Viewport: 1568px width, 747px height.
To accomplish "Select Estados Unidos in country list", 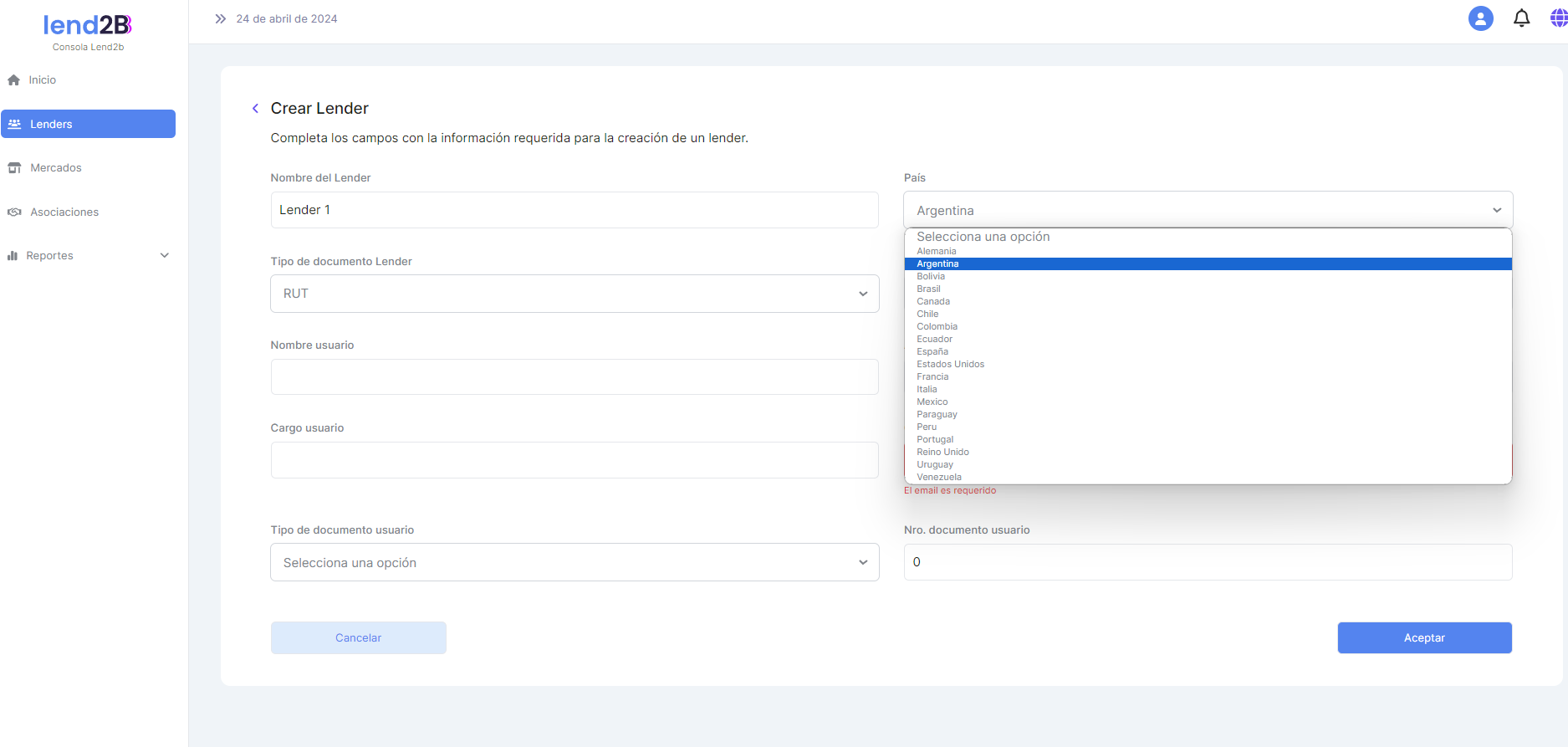I will coord(950,365).
